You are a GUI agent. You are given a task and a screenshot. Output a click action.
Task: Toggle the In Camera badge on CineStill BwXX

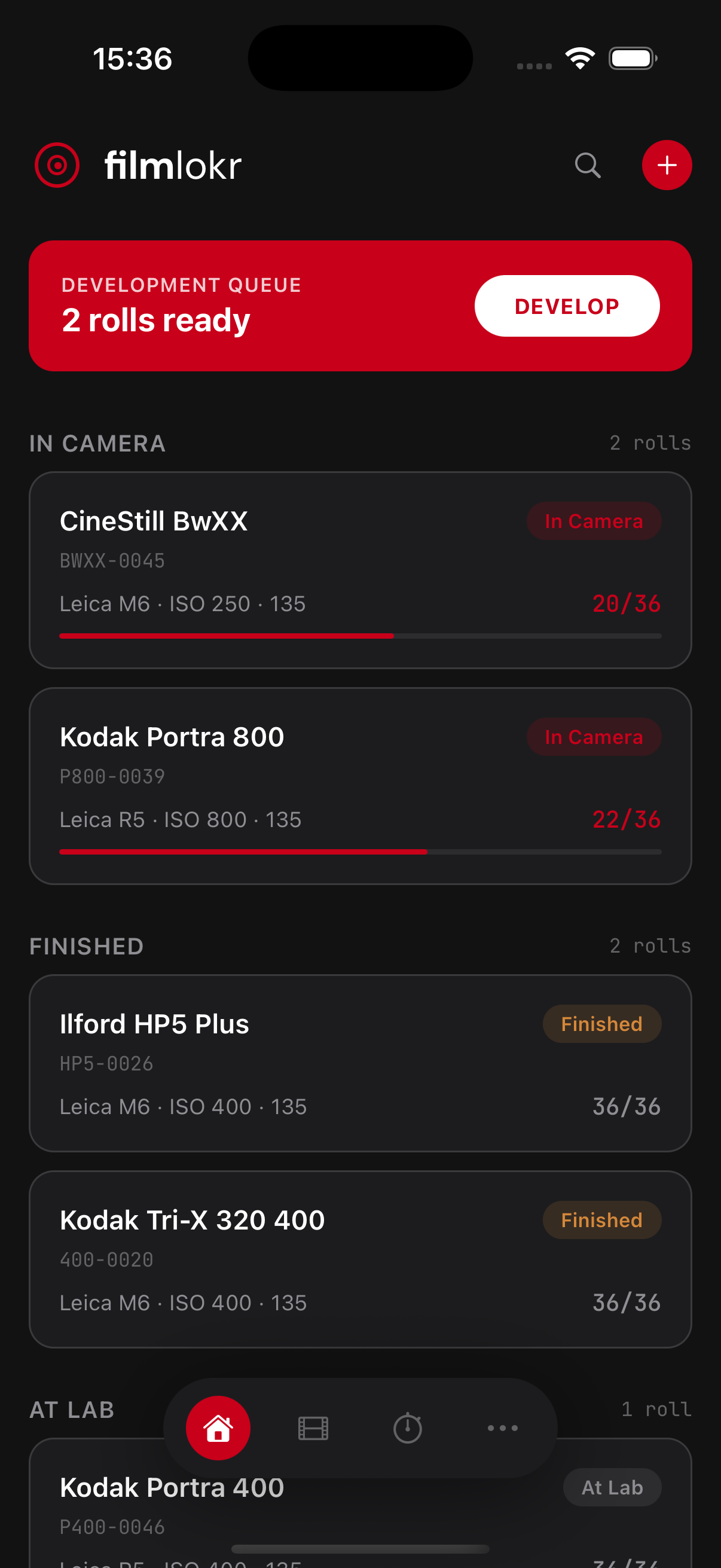point(594,520)
